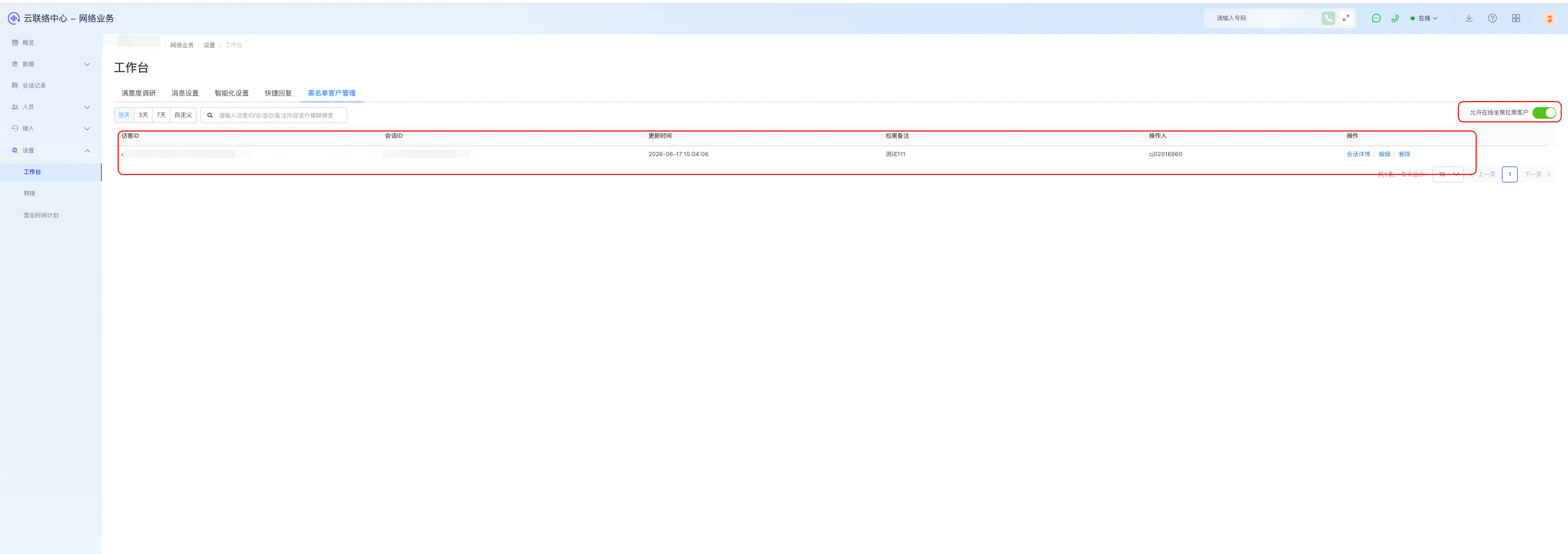The image size is (1568, 554).
Task: Switch to the 满意度调研 tab
Action: pyautogui.click(x=138, y=93)
